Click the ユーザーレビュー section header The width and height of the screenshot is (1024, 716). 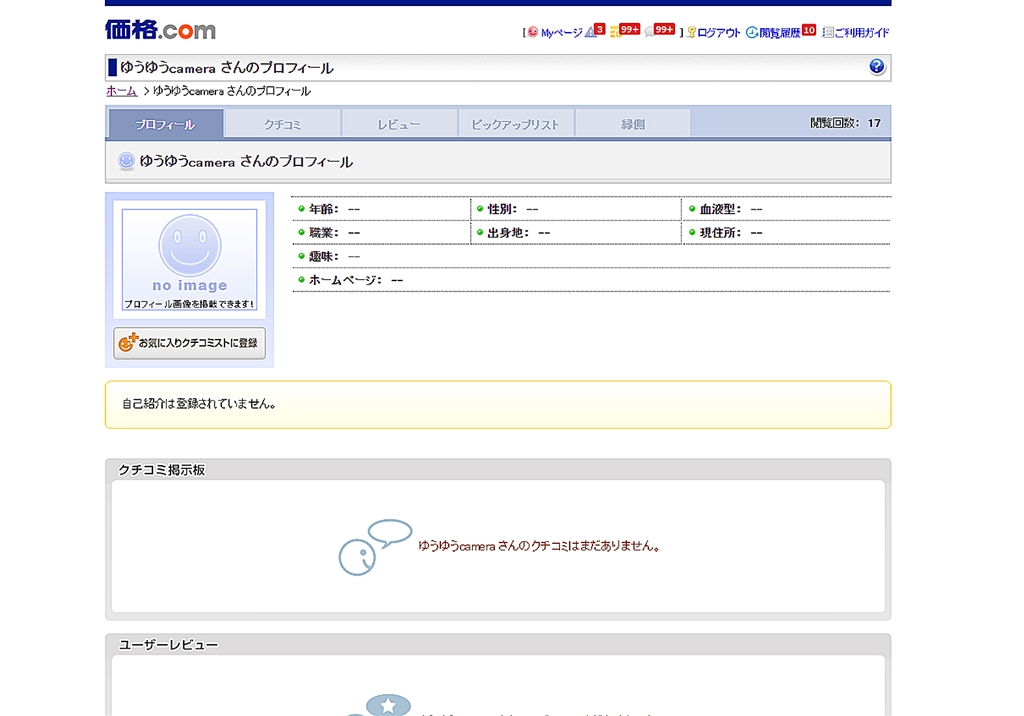[168, 645]
